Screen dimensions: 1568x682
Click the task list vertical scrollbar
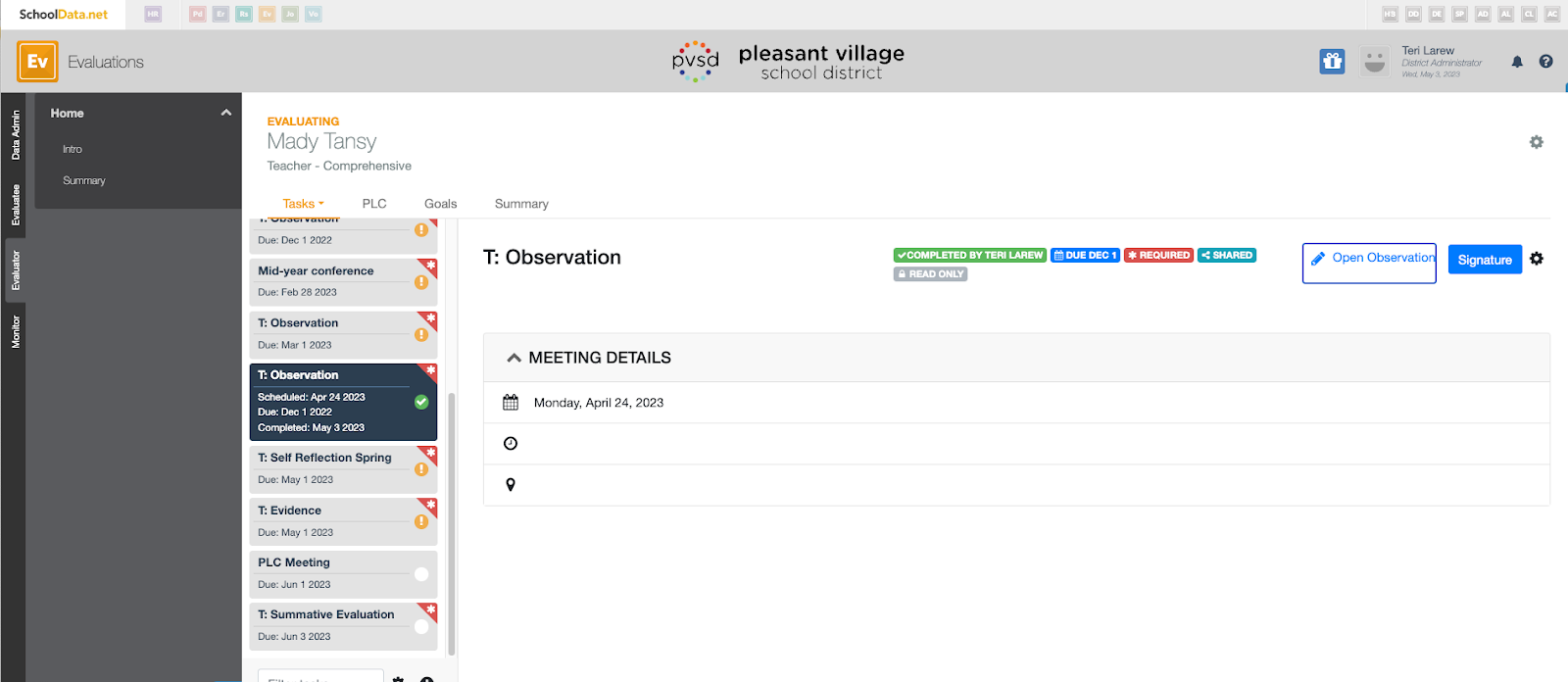click(x=451, y=524)
